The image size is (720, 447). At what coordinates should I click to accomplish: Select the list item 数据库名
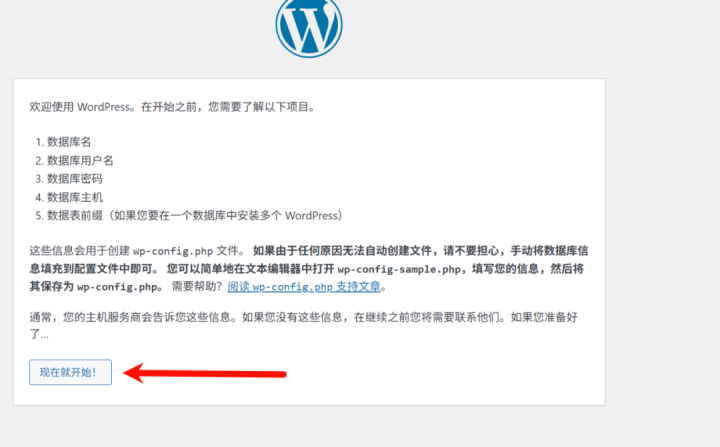[x=69, y=142]
